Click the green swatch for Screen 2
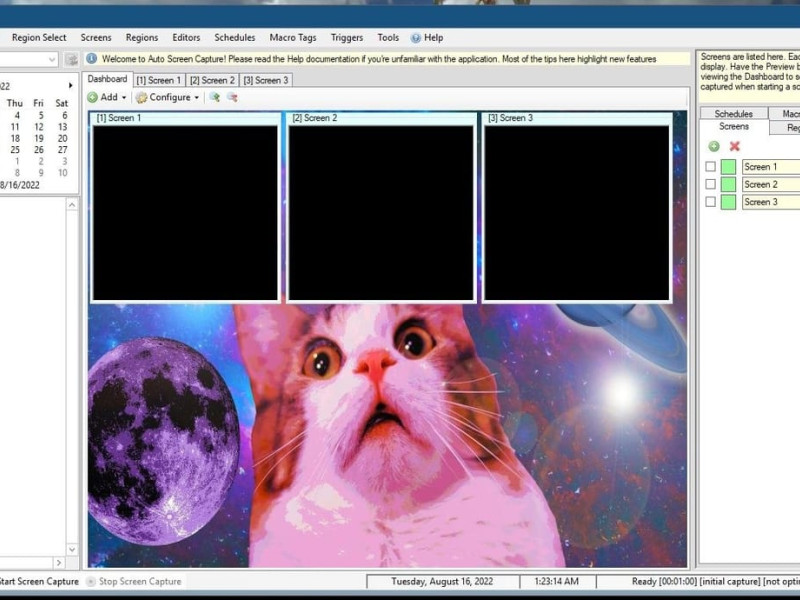The height and width of the screenshot is (600, 800). 728,184
